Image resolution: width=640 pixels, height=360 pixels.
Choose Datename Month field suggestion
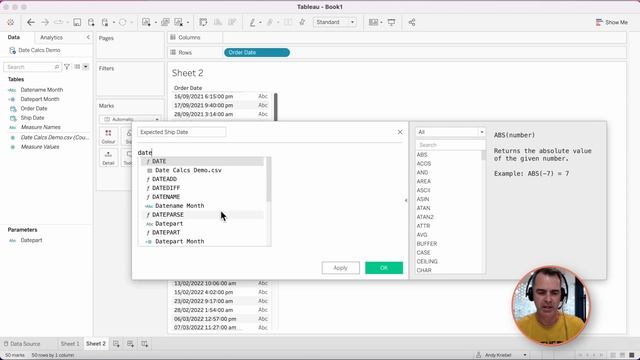[x=180, y=206]
